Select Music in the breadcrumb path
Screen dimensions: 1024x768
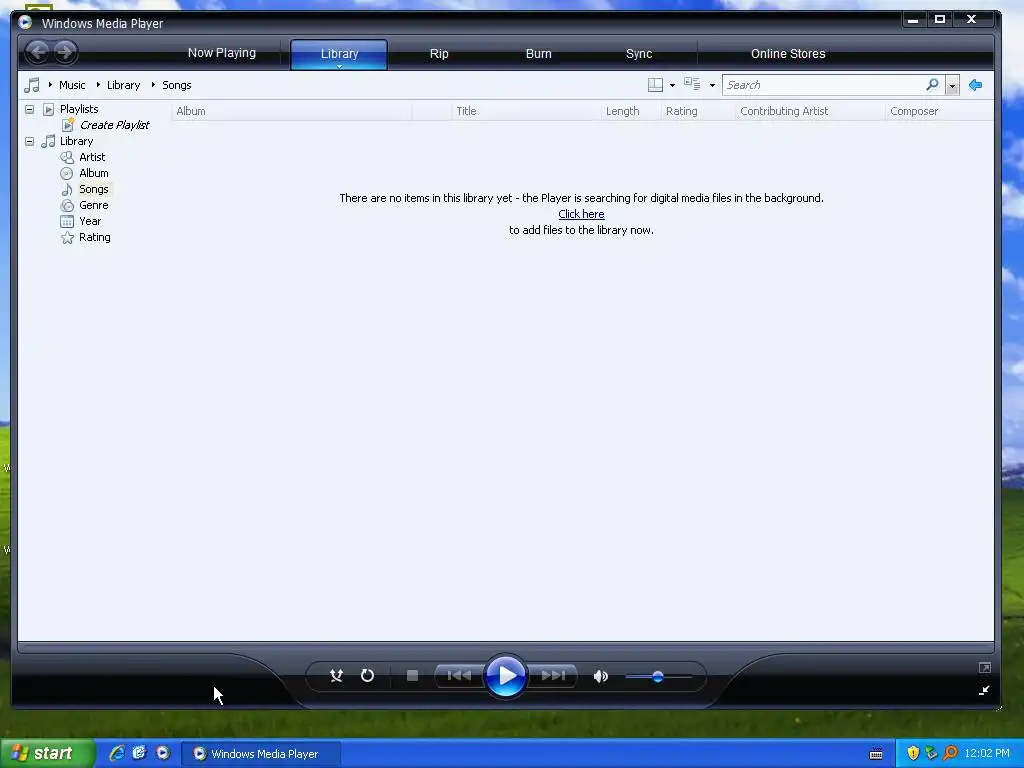(72, 85)
